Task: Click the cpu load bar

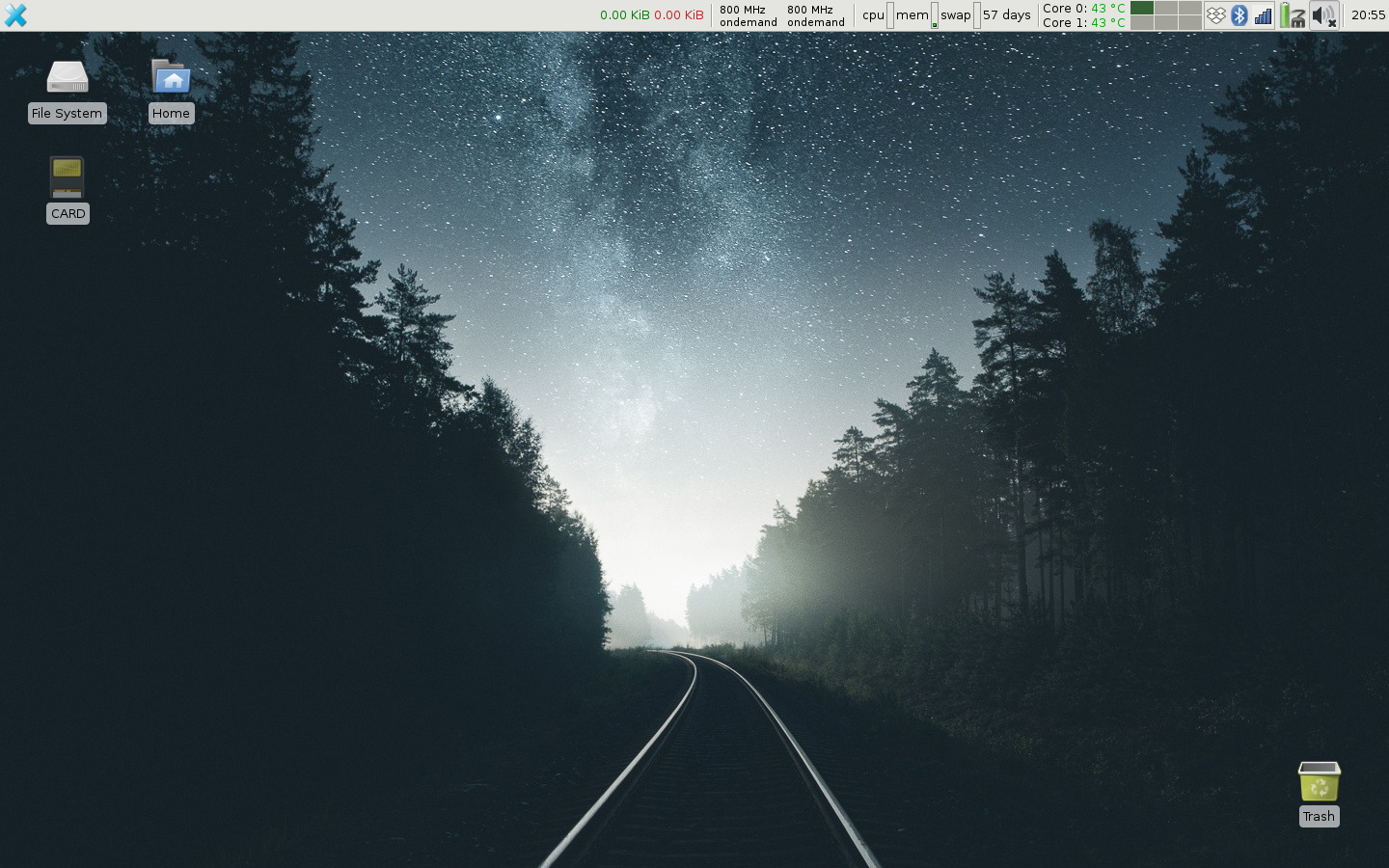Action: 889,15
